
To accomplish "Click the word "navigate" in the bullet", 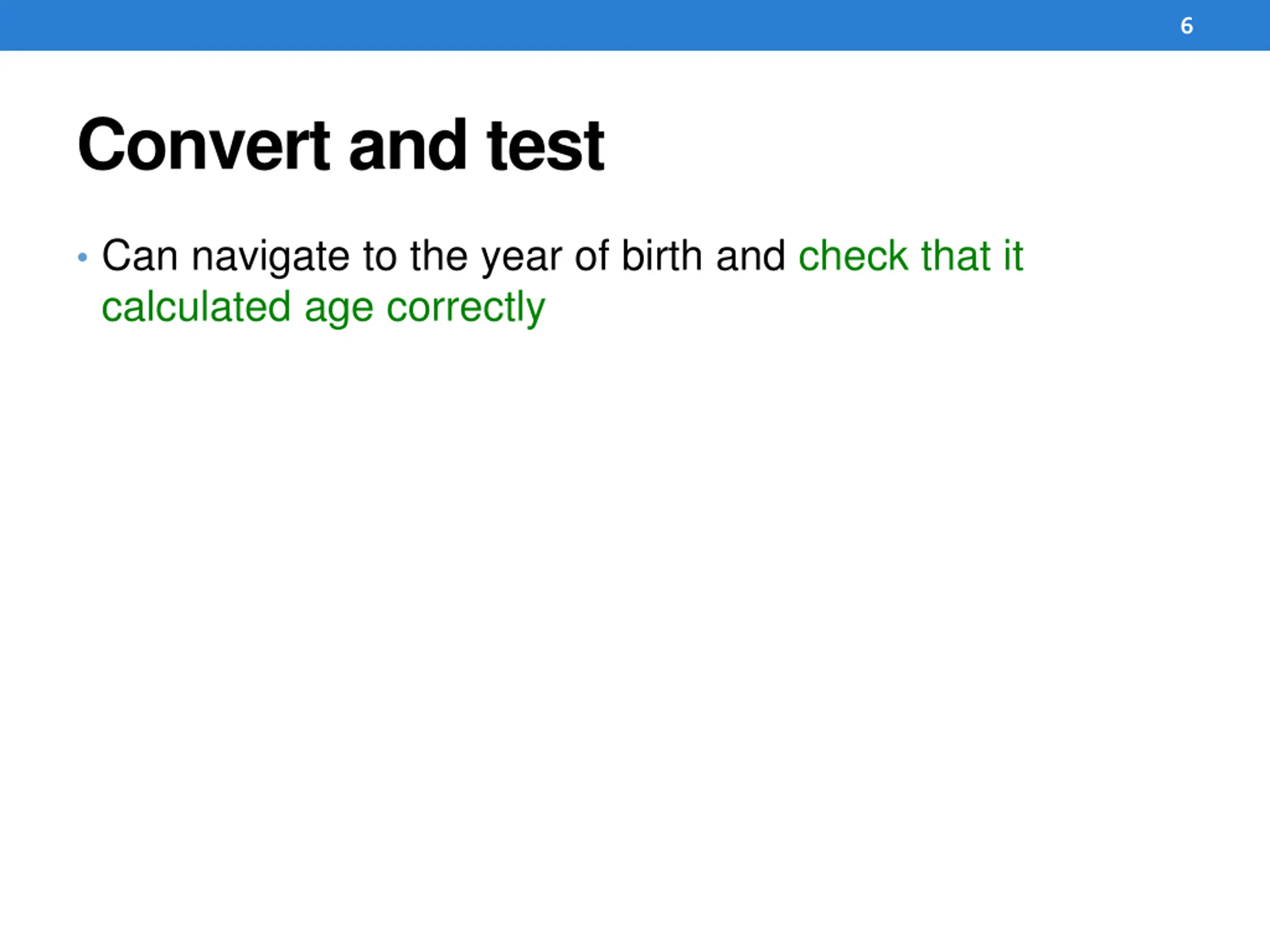I will tap(270, 256).
